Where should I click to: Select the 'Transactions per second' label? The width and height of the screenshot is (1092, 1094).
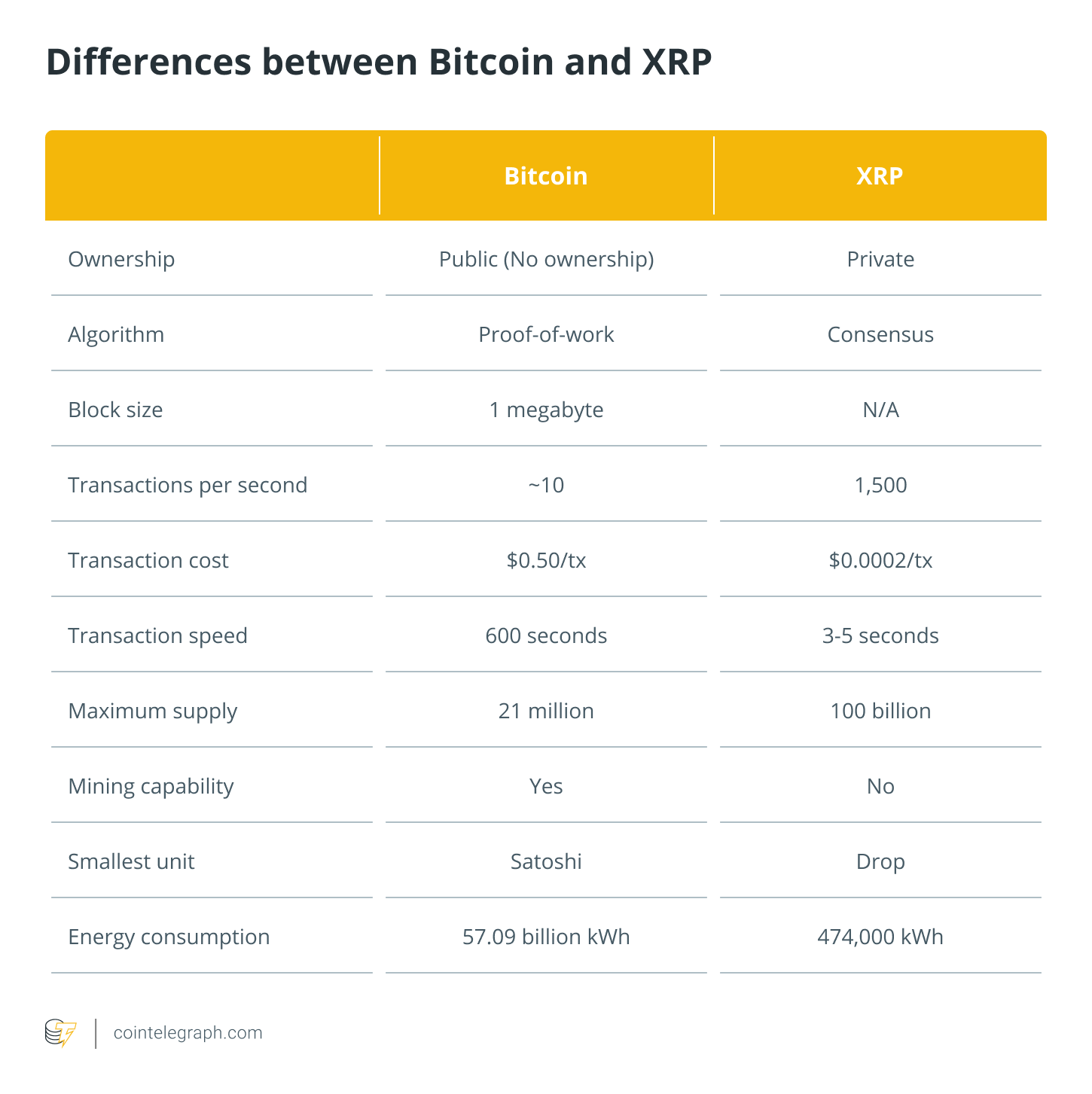pos(188,486)
